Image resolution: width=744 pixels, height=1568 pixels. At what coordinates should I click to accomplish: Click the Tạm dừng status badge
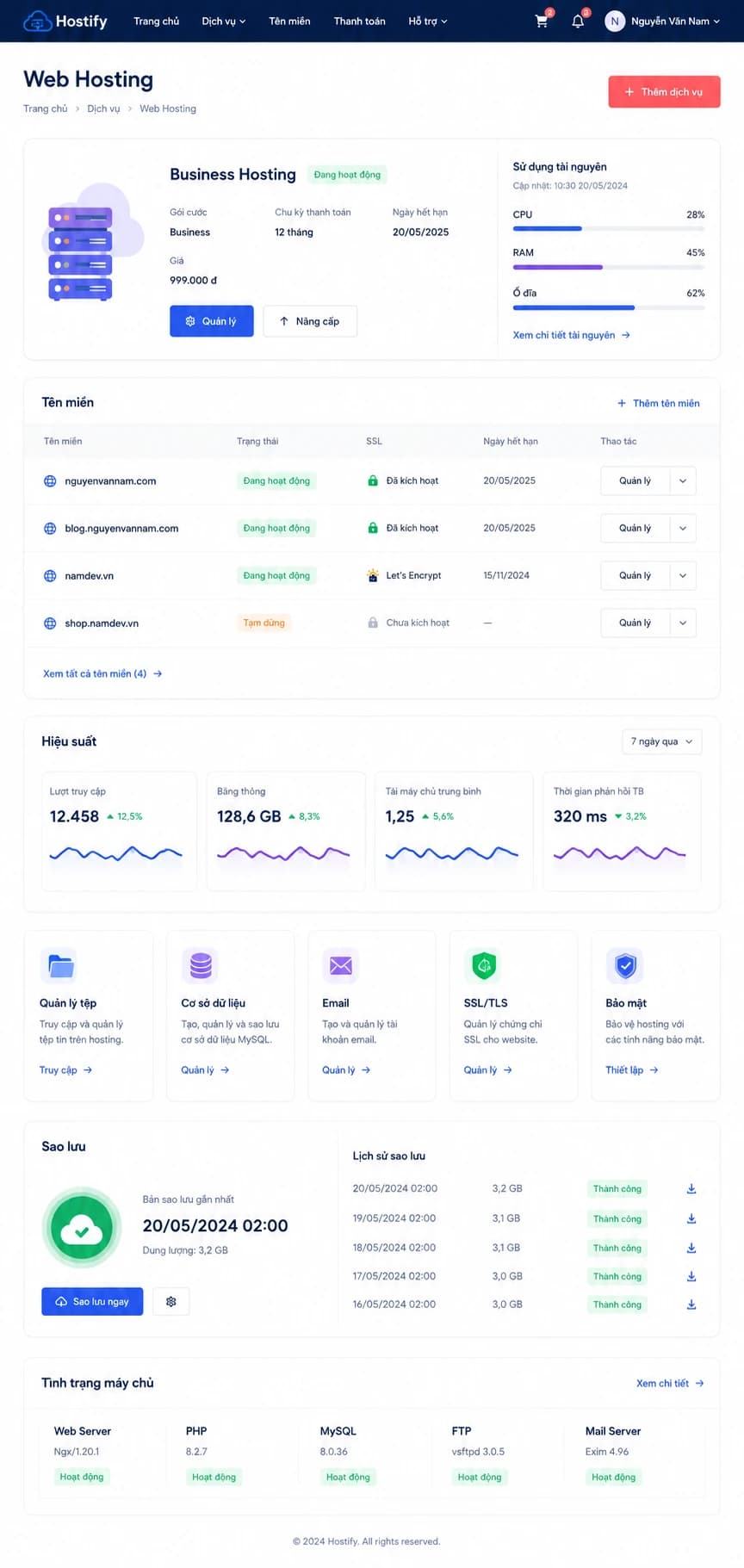coord(263,623)
